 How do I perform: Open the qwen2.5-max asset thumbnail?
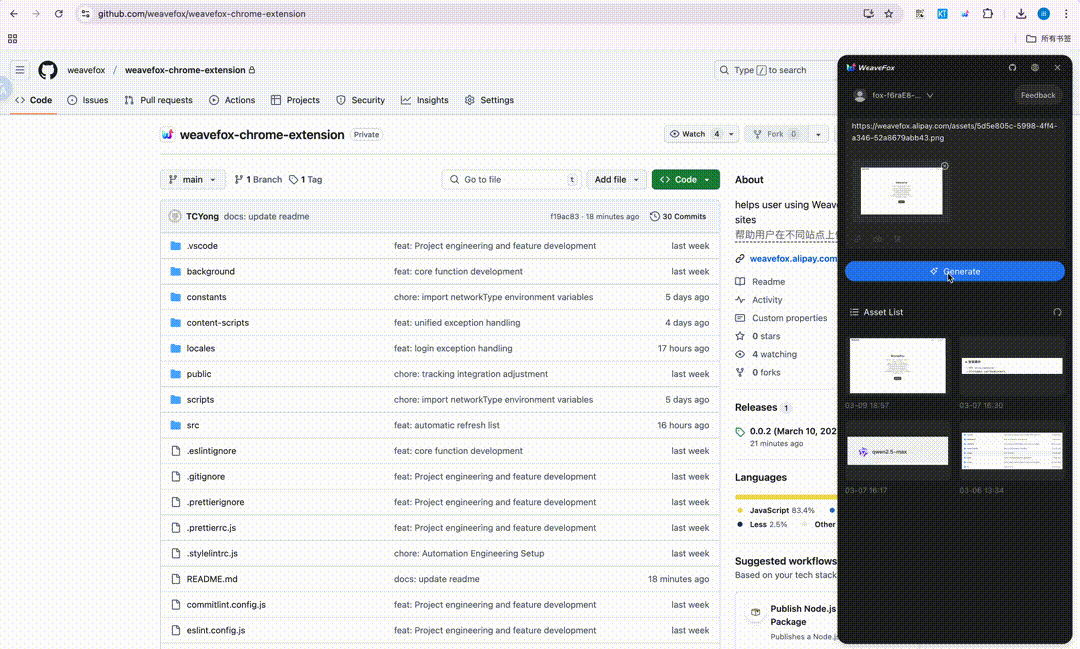[x=897, y=451]
